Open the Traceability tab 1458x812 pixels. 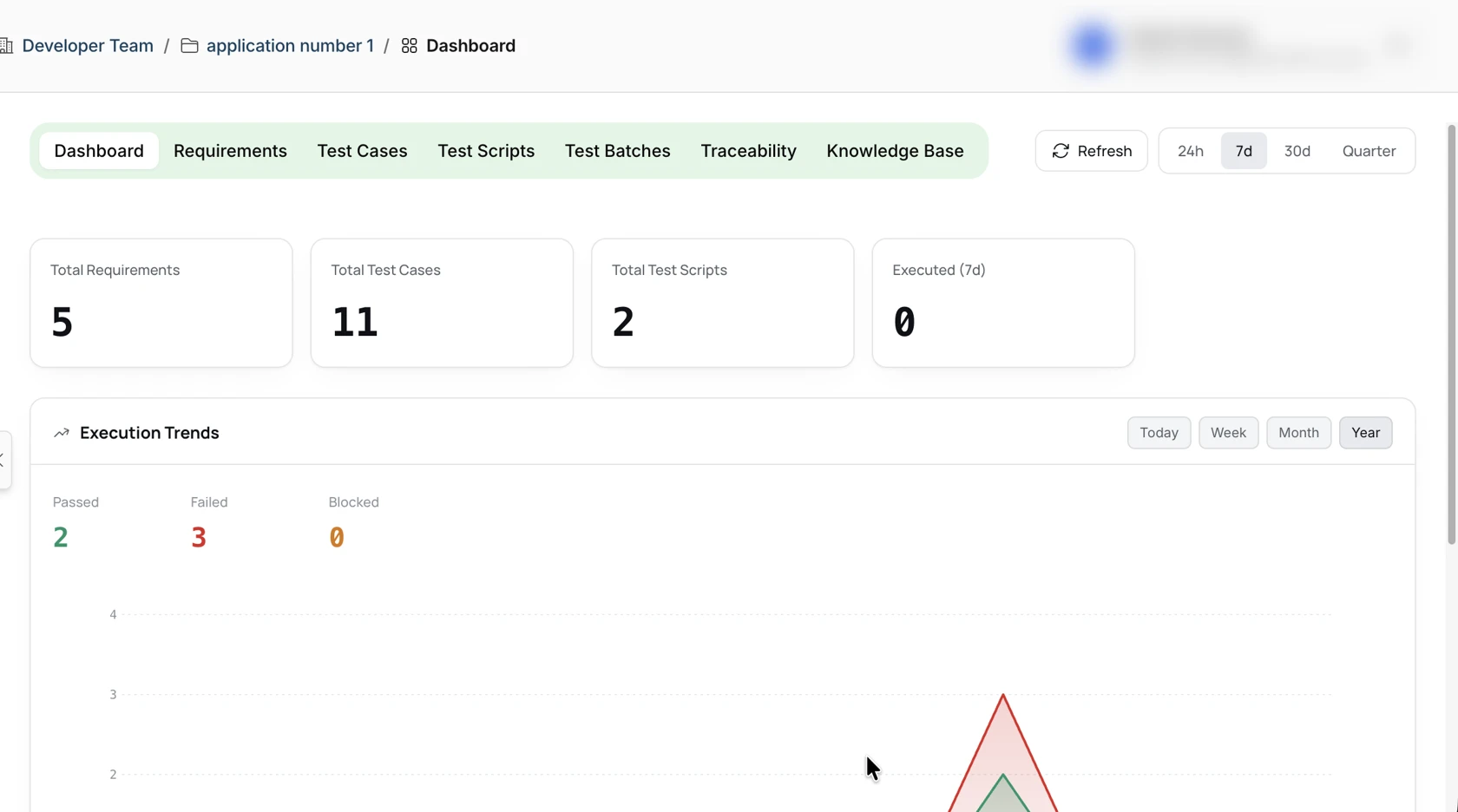pos(748,151)
